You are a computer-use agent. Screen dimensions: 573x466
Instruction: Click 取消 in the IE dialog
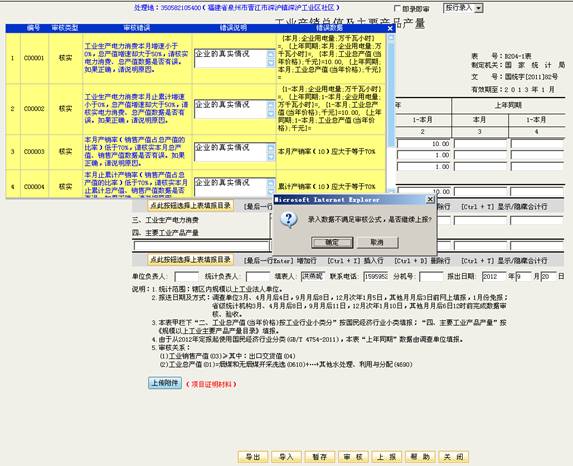click(377, 242)
